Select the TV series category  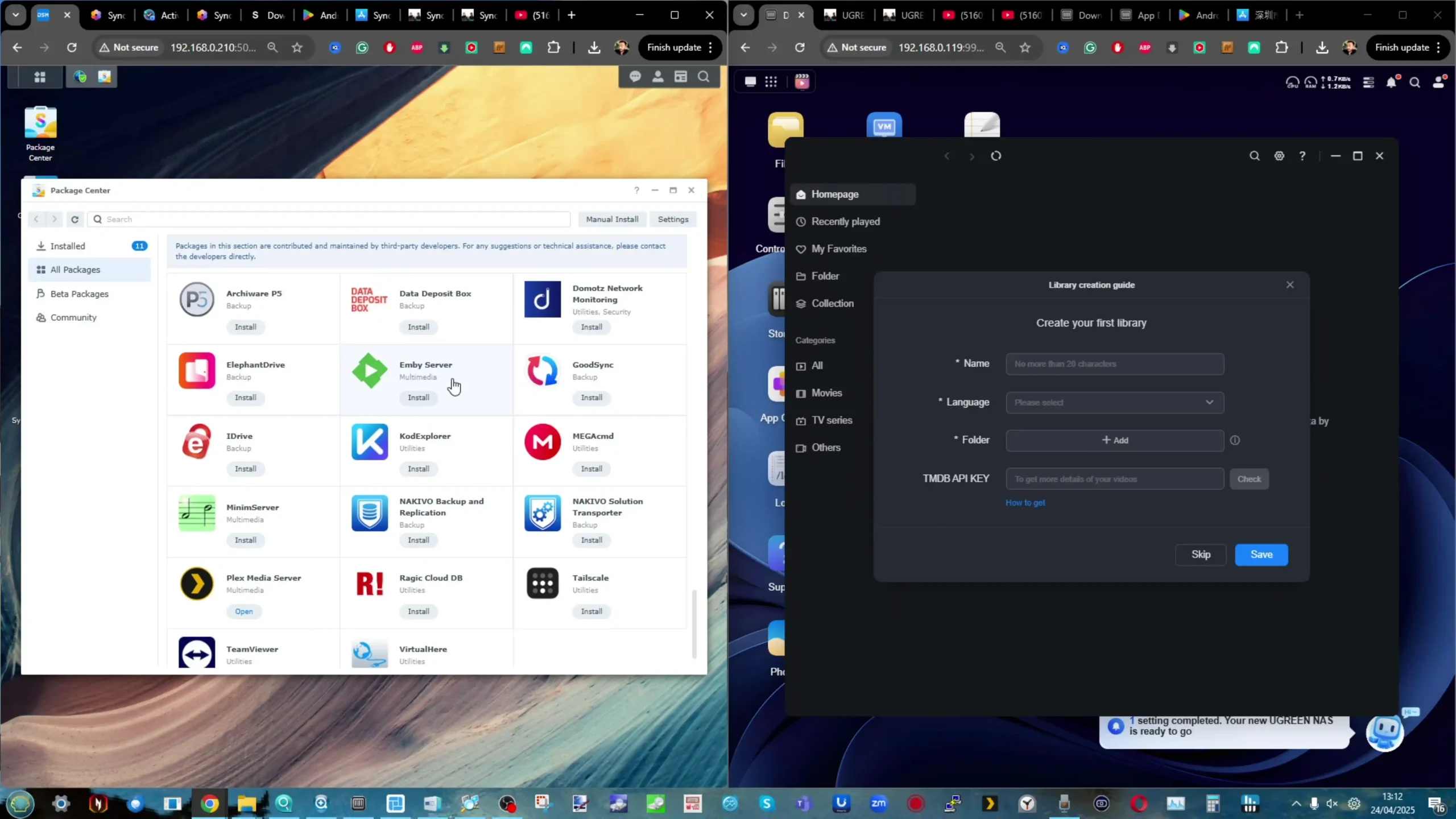(x=853, y=420)
